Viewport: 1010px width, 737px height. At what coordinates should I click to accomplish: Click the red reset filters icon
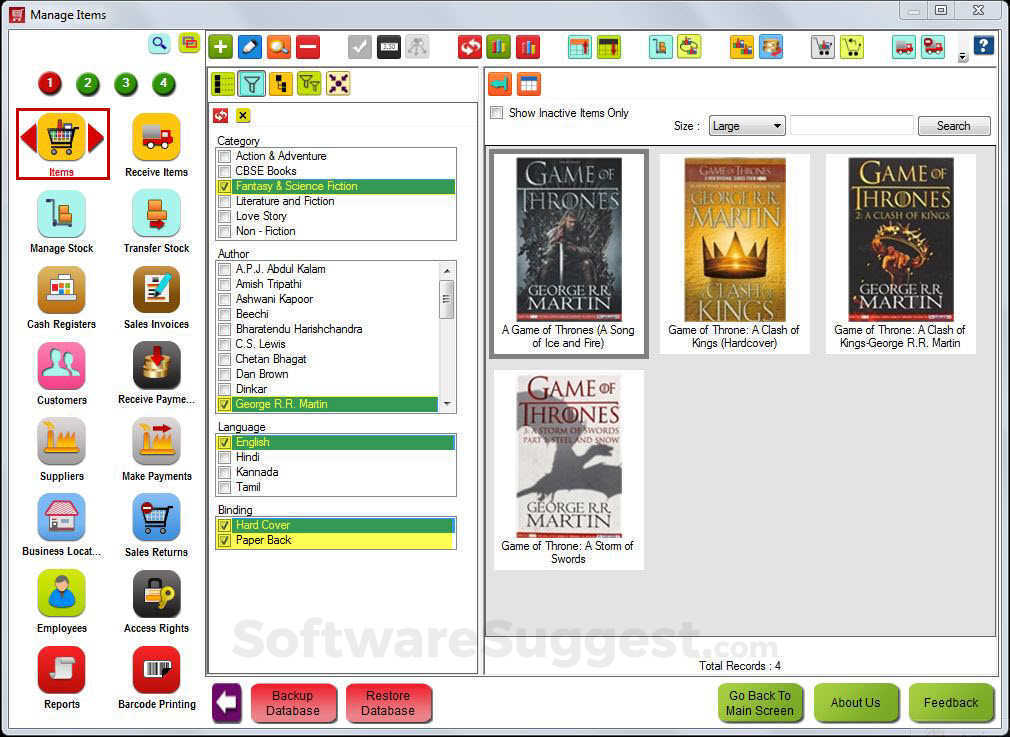[x=220, y=115]
